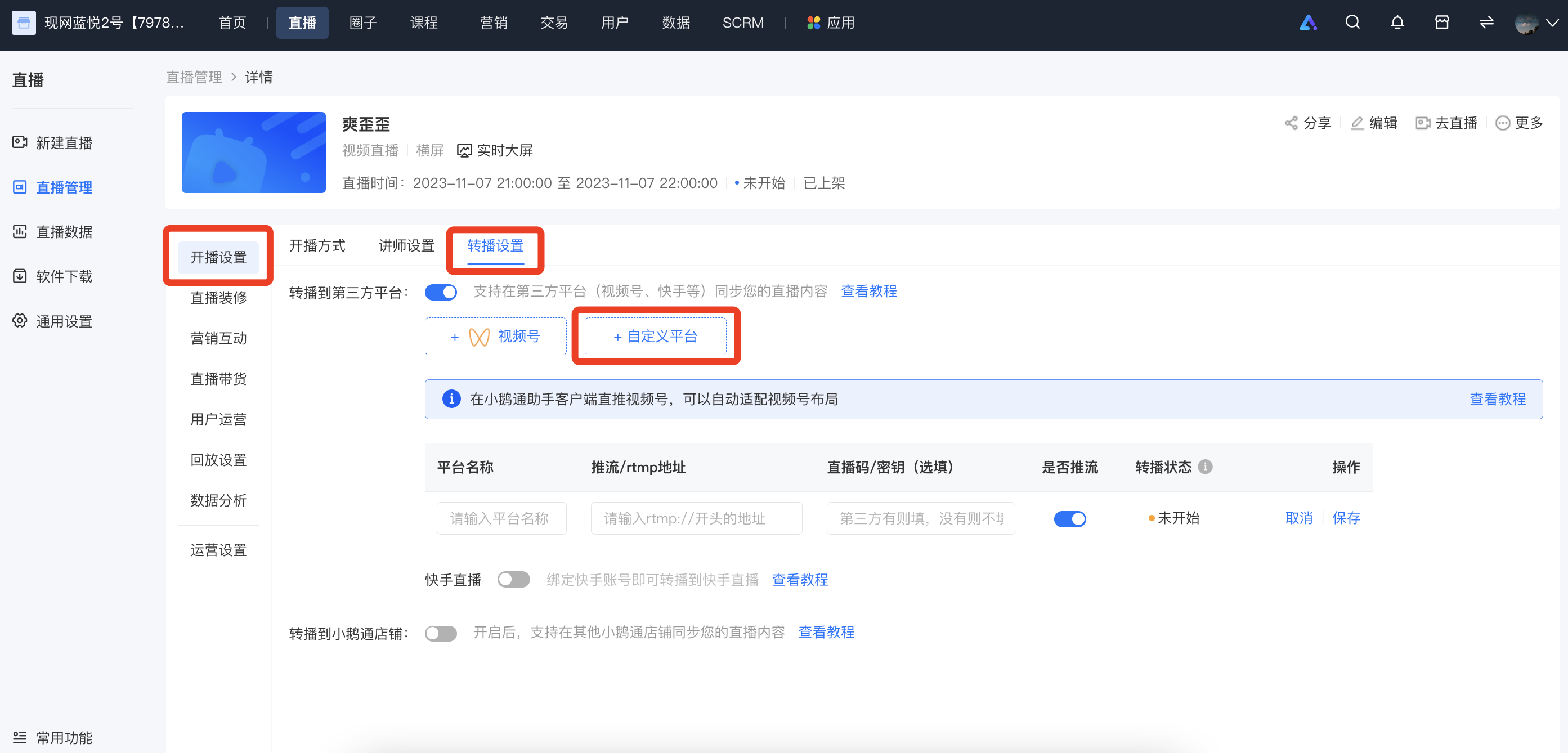Select 开播设置 in settings menu

(218, 257)
